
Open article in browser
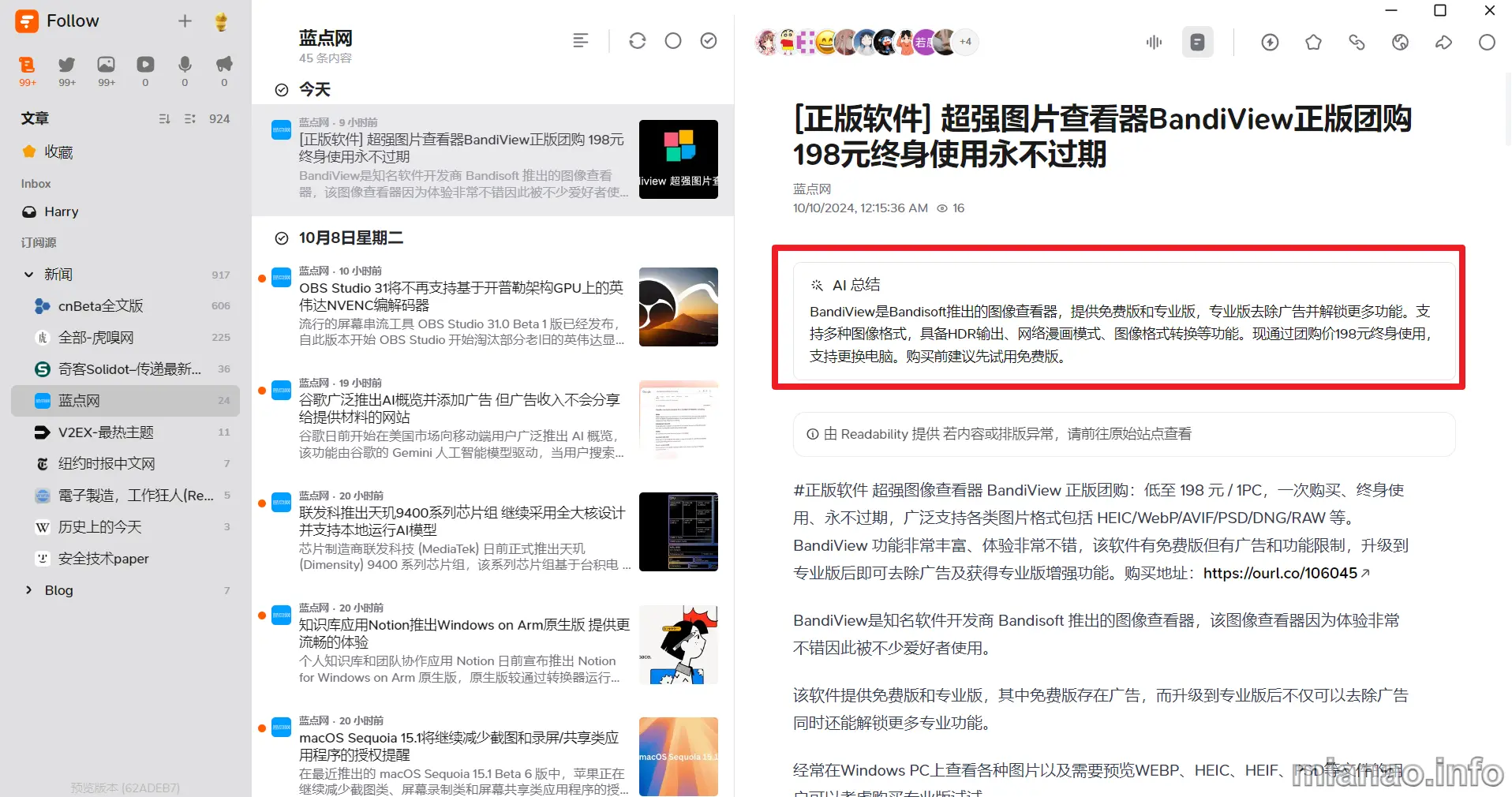(1400, 42)
